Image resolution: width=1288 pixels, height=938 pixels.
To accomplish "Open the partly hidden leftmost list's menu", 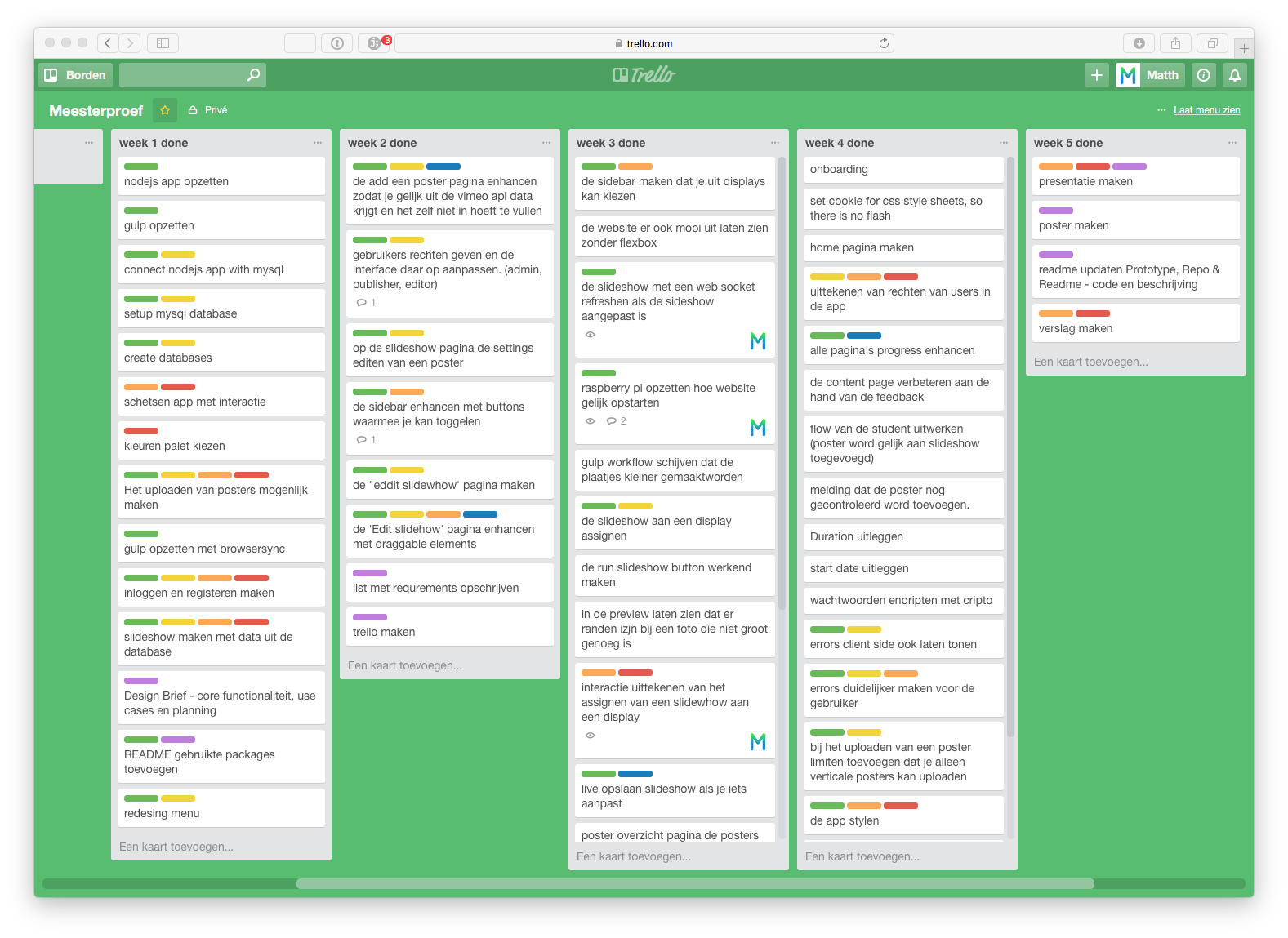I will point(89,143).
